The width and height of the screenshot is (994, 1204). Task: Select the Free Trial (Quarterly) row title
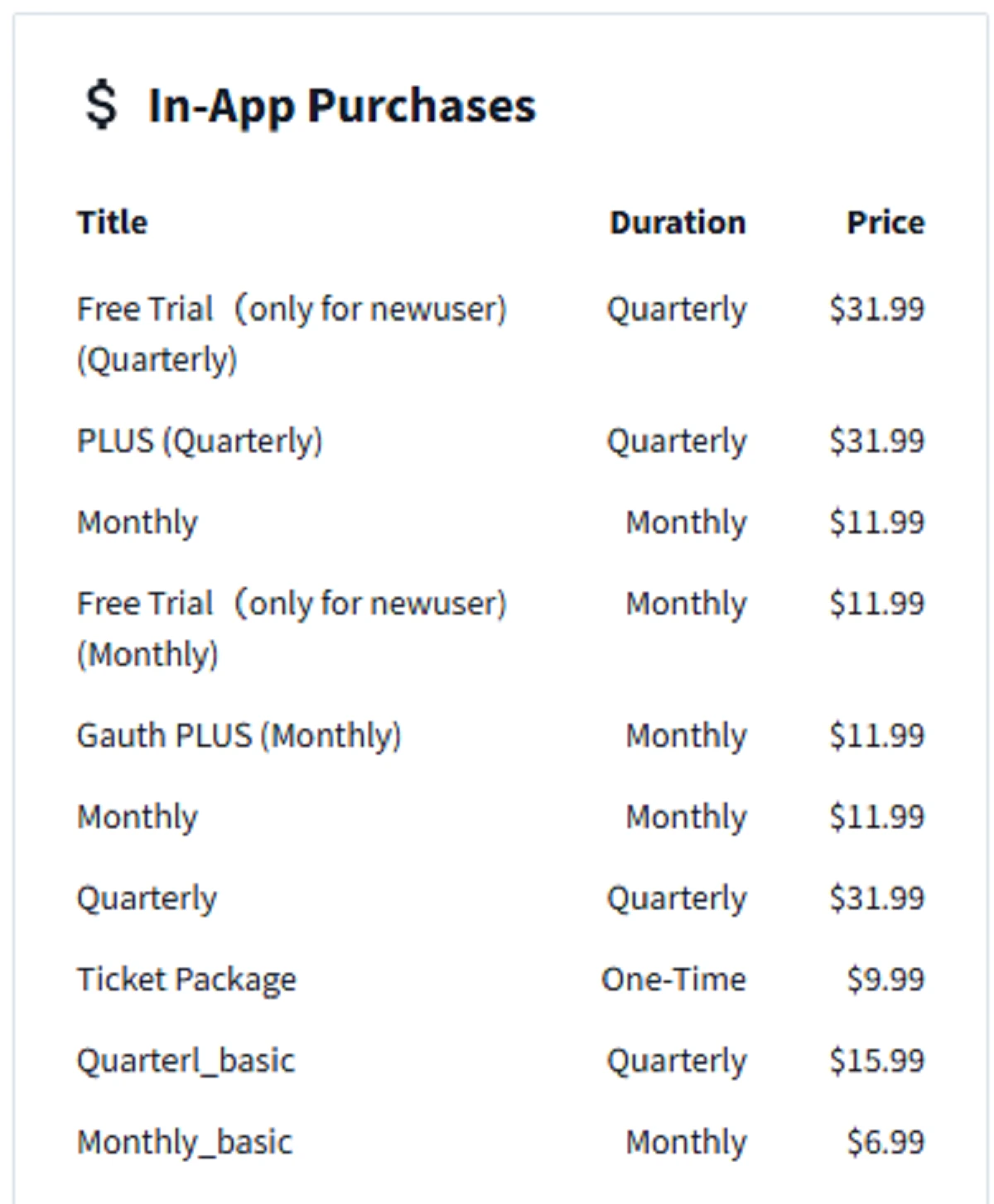(292, 333)
